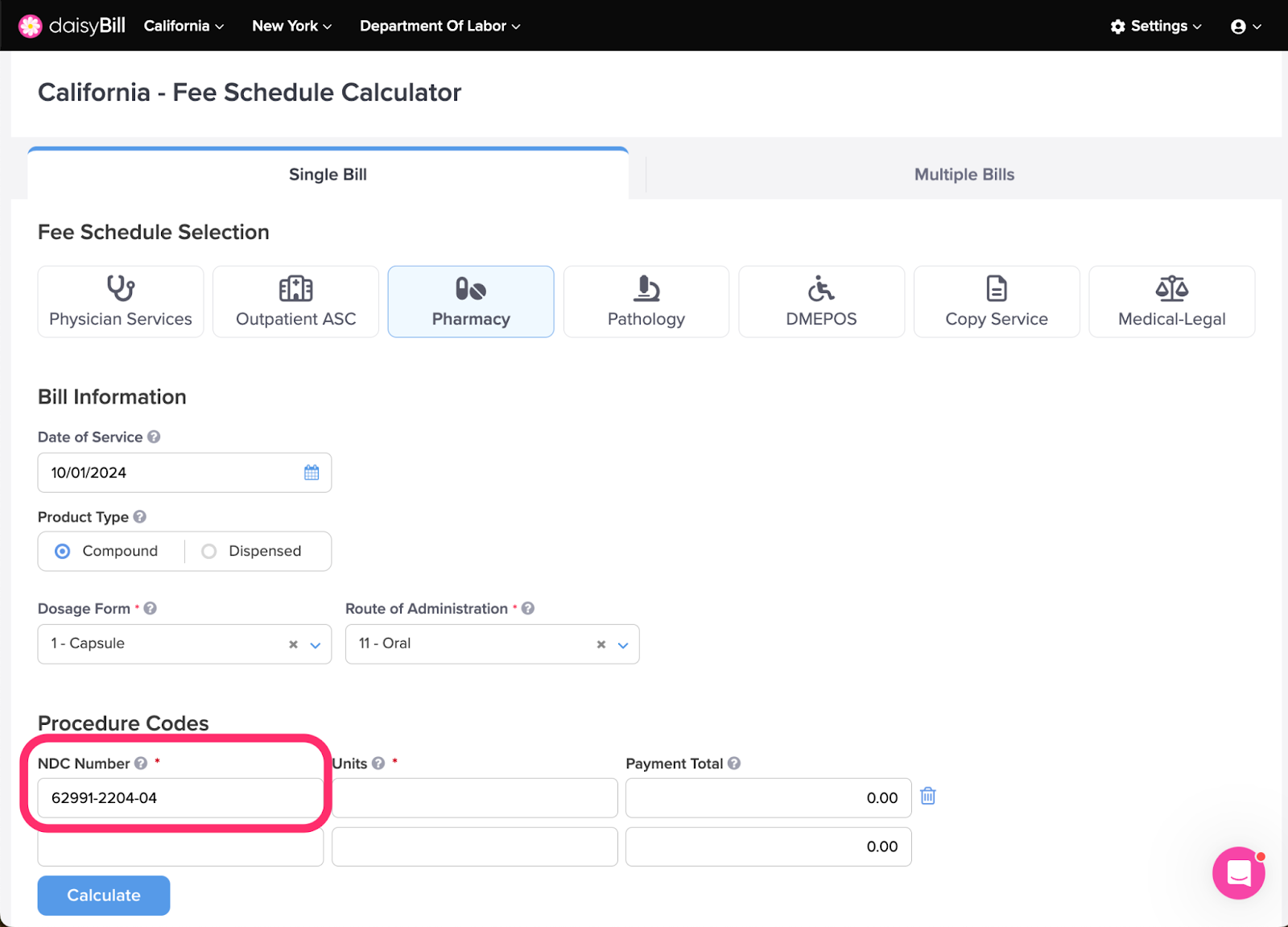Click the second row Payment Total field
Image resolution: width=1288 pixels, height=927 pixels.
click(769, 846)
